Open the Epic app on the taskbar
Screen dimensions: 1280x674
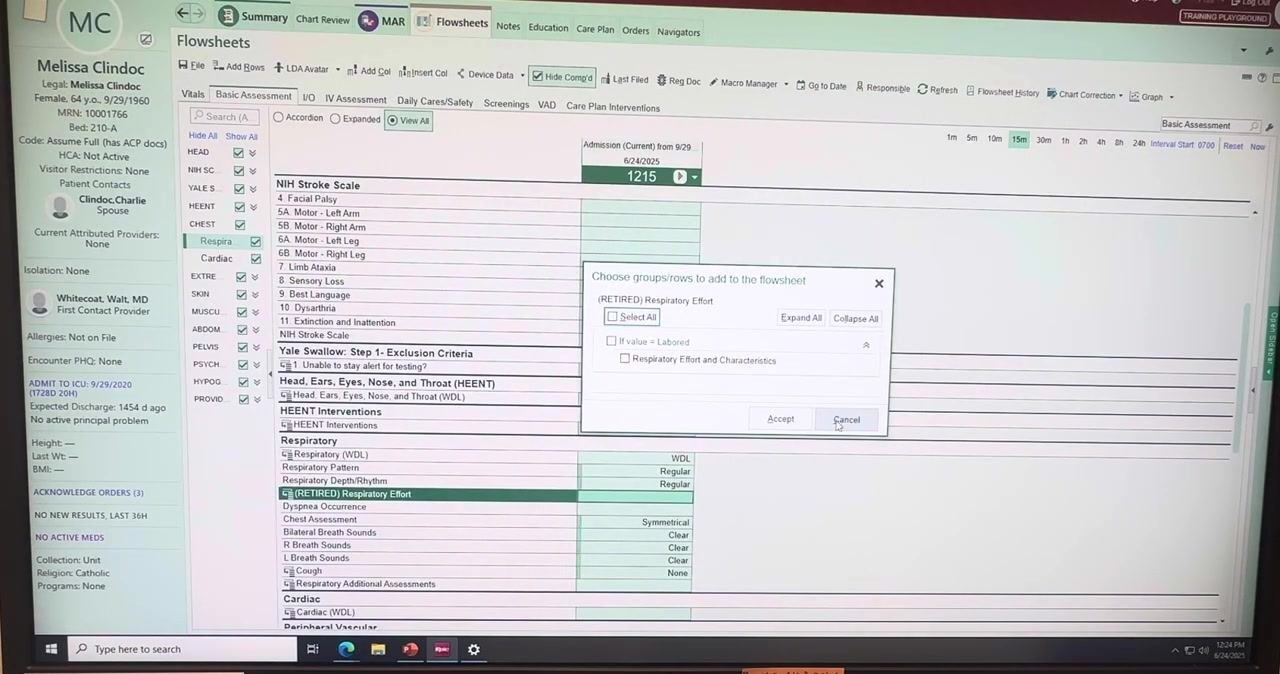tap(441, 649)
